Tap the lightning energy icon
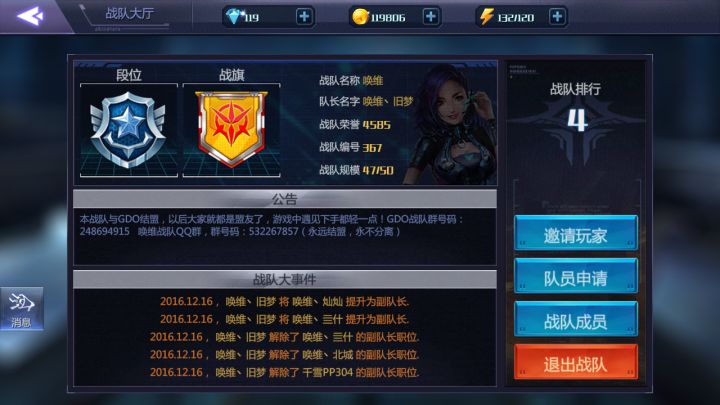 (486, 17)
